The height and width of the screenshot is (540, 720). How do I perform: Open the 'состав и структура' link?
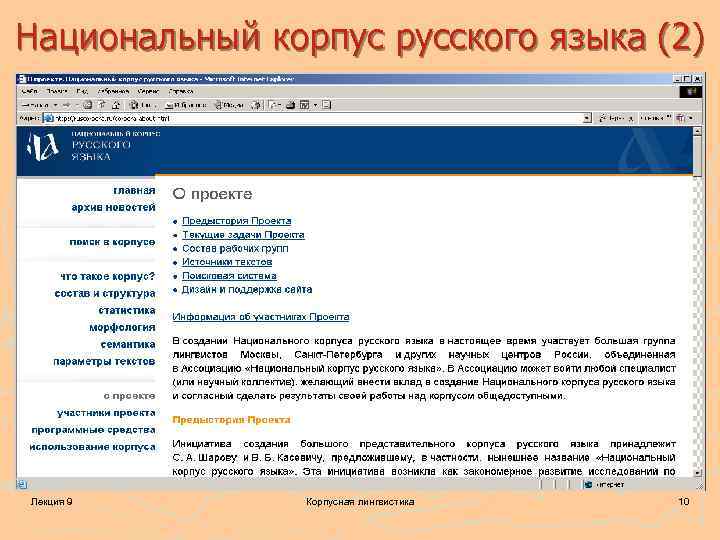click(105, 293)
